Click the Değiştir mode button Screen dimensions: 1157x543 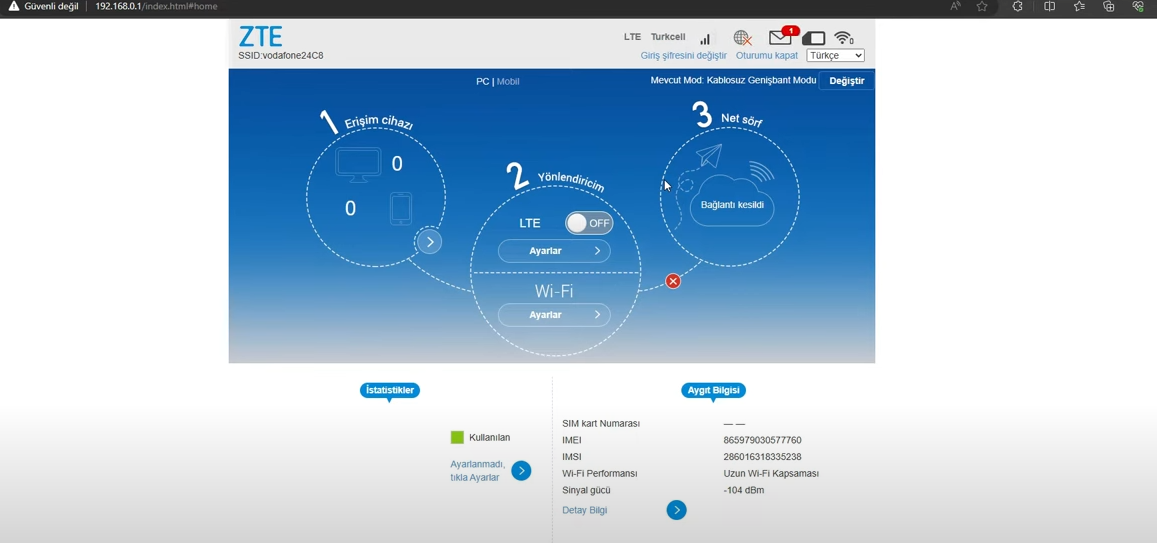846,81
